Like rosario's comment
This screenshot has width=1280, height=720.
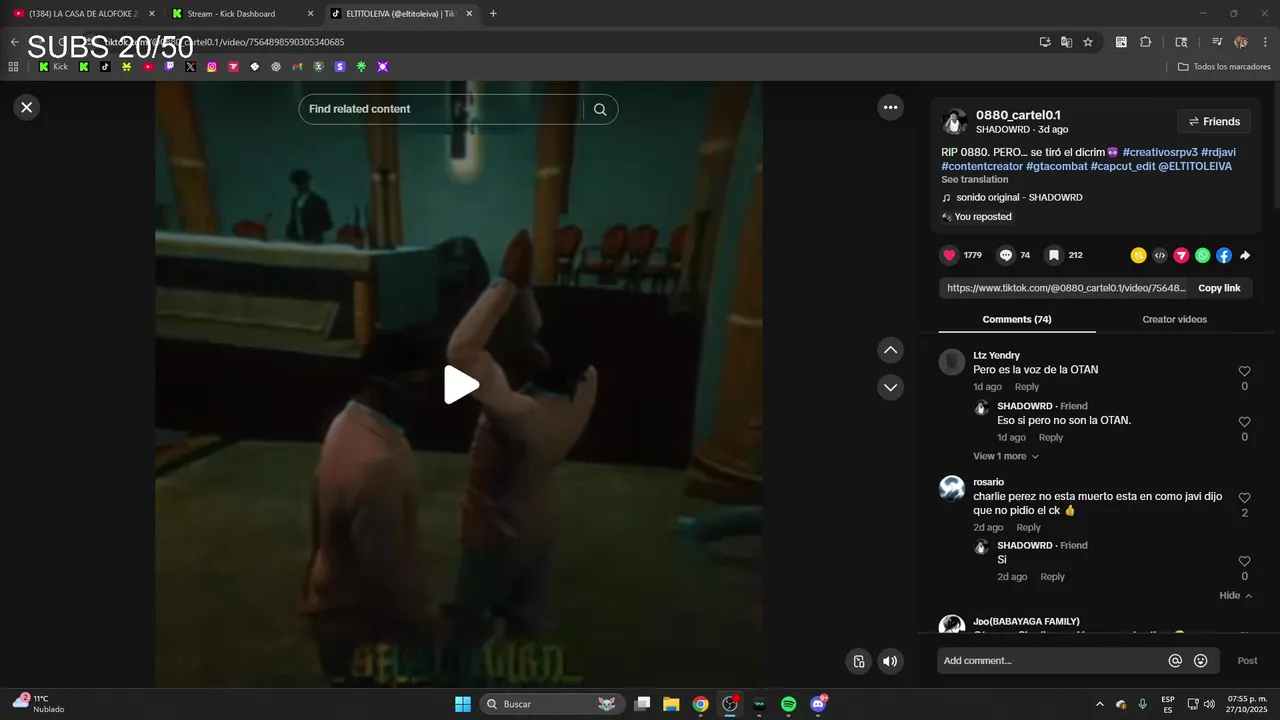(x=1244, y=498)
